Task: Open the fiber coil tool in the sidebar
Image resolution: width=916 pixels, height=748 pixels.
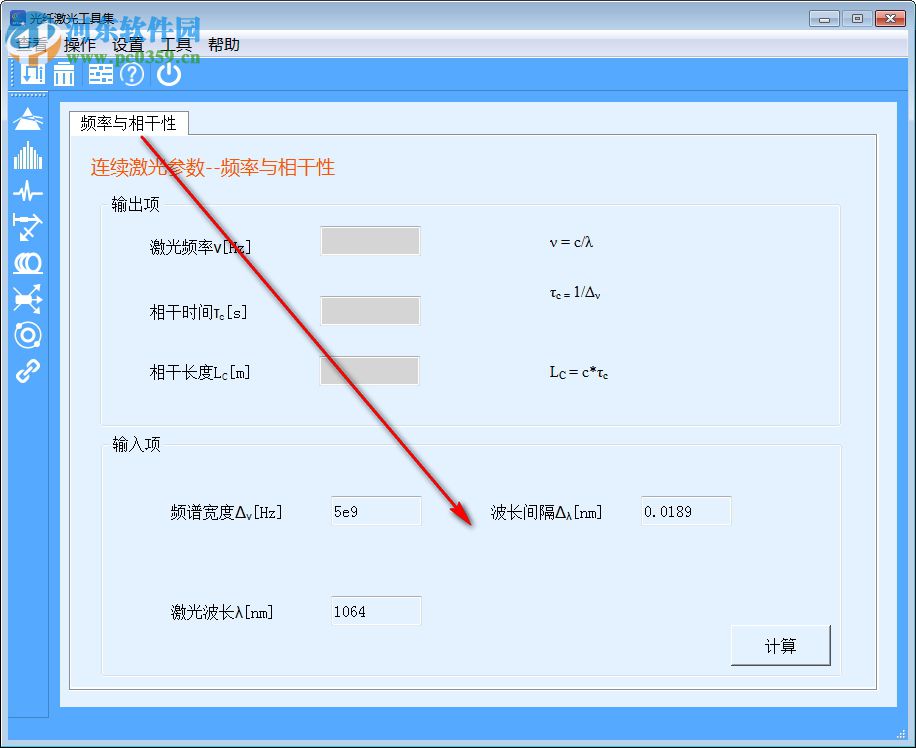Action: pyautogui.click(x=27, y=263)
